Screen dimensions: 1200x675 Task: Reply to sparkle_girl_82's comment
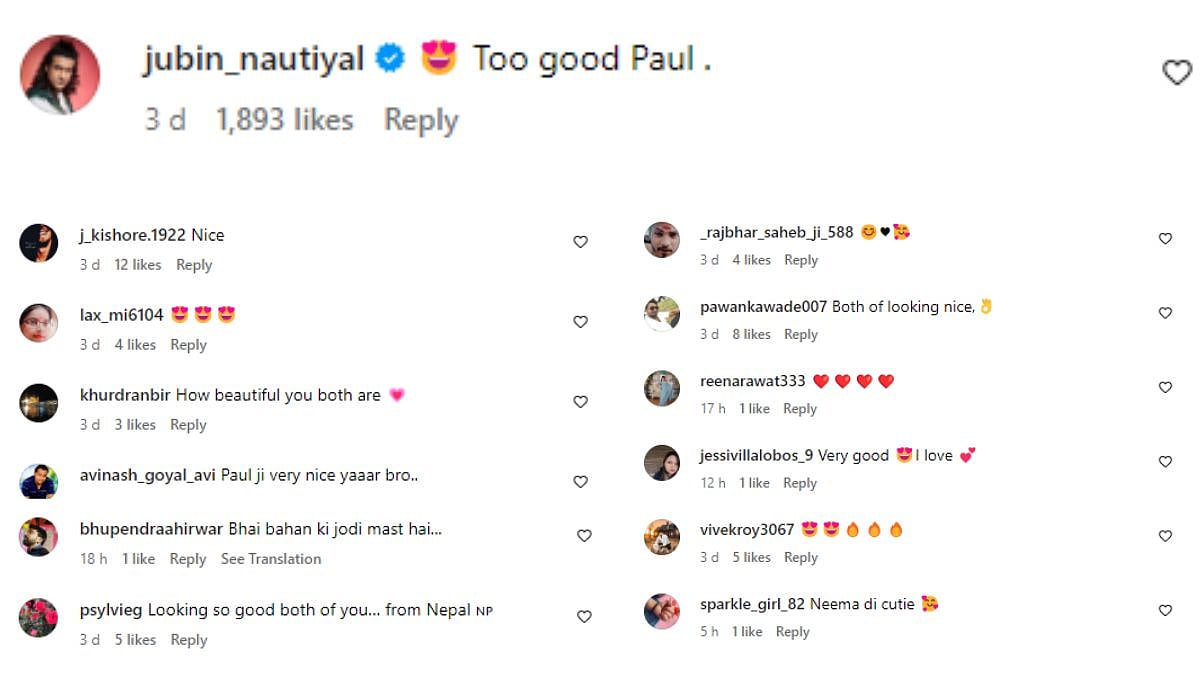point(792,632)
